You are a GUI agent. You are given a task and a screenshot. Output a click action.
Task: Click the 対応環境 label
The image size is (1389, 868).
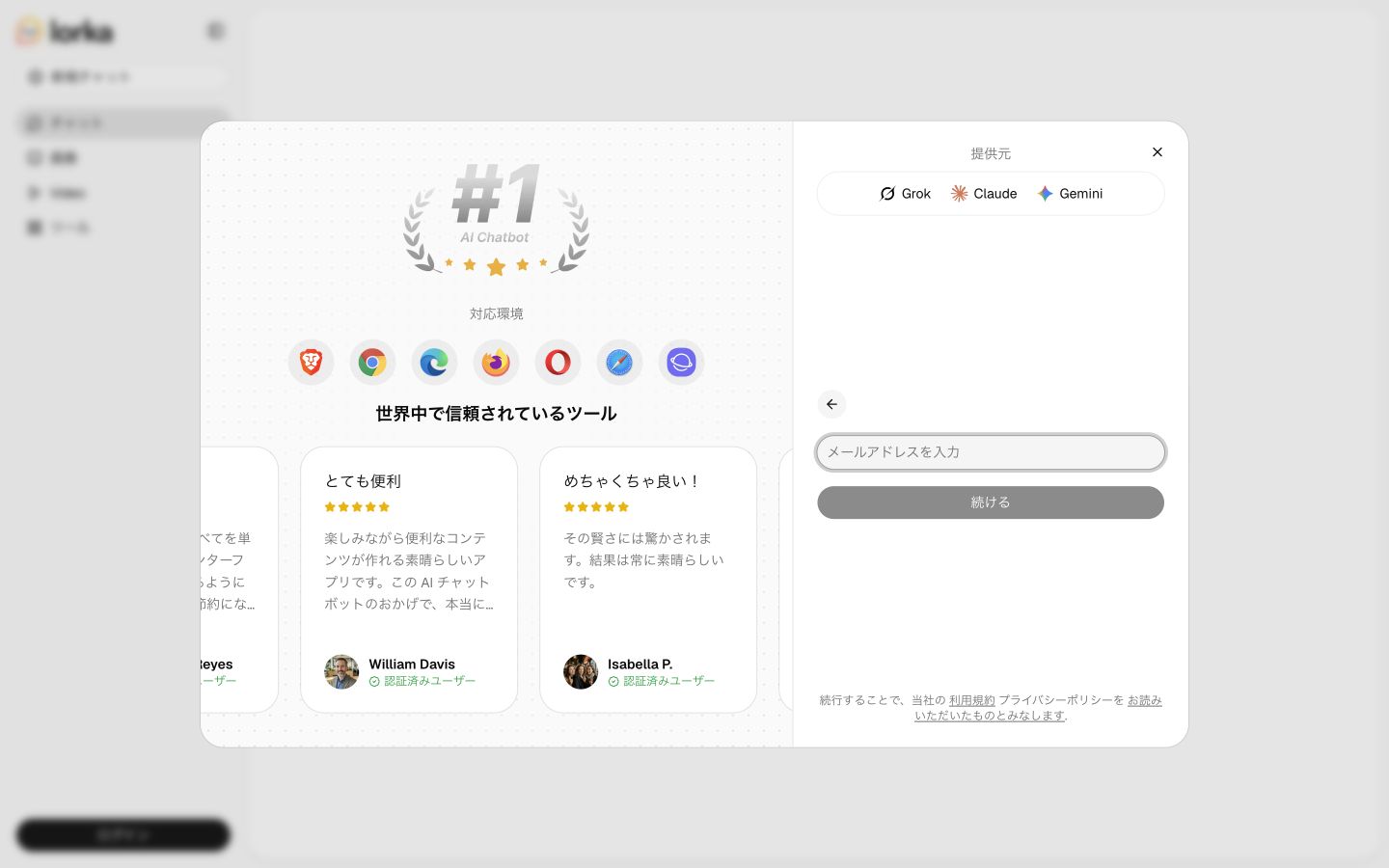tap(497, 313)
